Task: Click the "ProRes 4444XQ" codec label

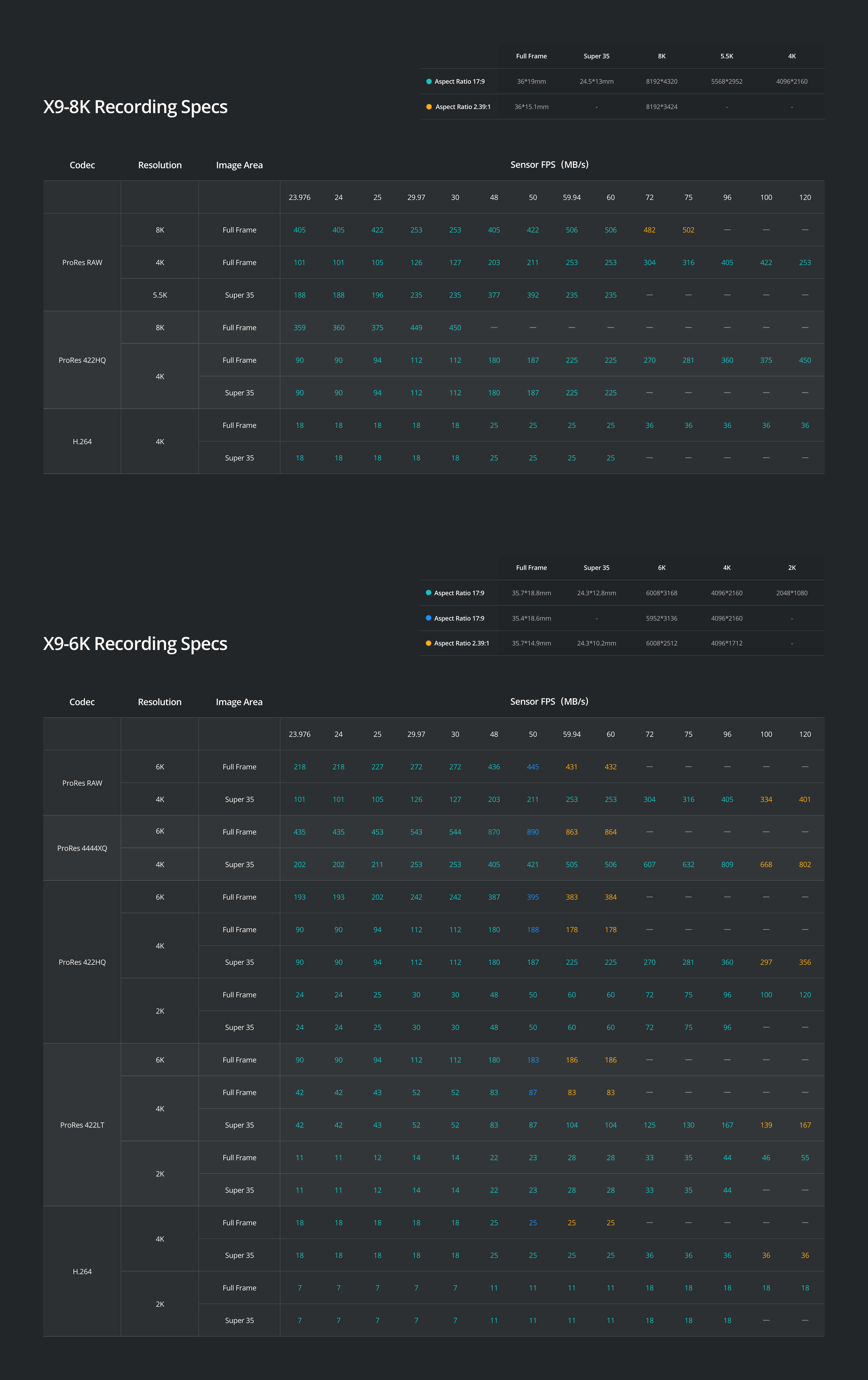Action: tap(82, 848)
